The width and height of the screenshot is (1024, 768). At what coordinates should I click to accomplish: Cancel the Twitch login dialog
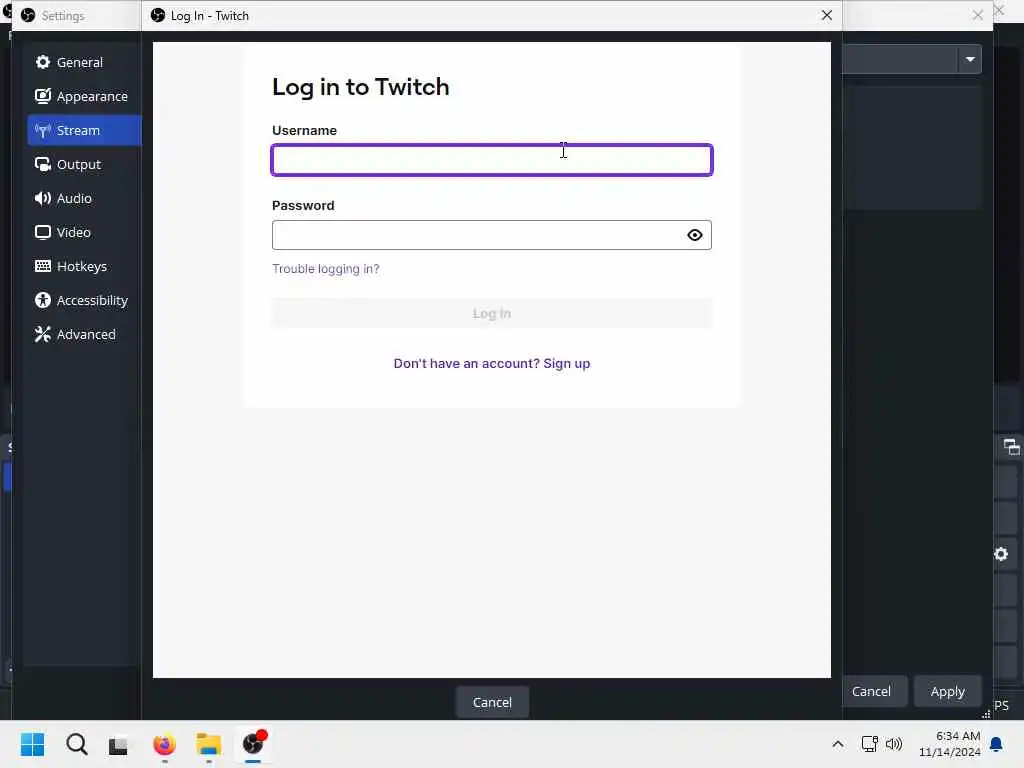[x=492, y=702]
